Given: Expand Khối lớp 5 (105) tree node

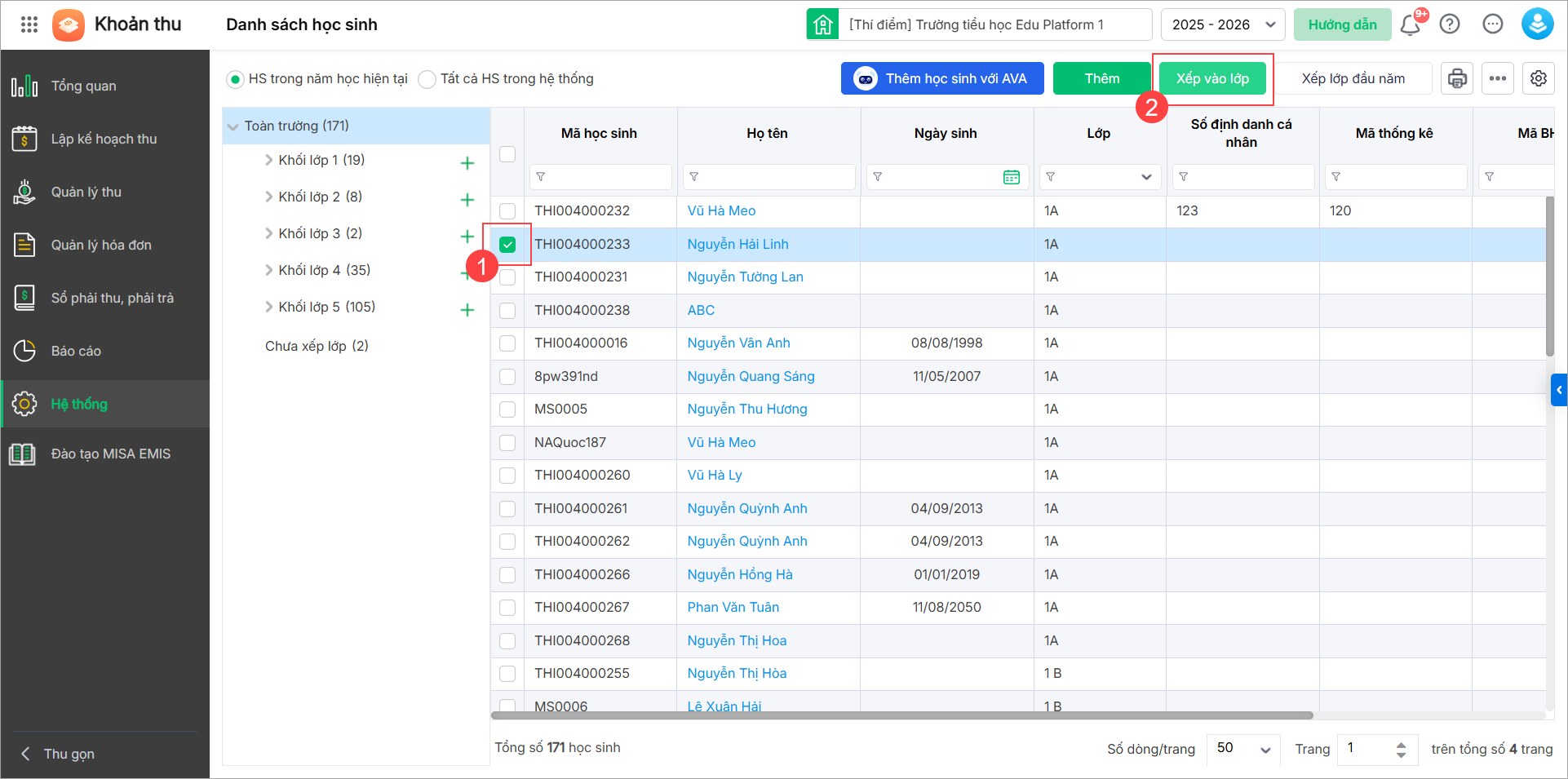Looking at the screenshot, I should coord(268,307).
